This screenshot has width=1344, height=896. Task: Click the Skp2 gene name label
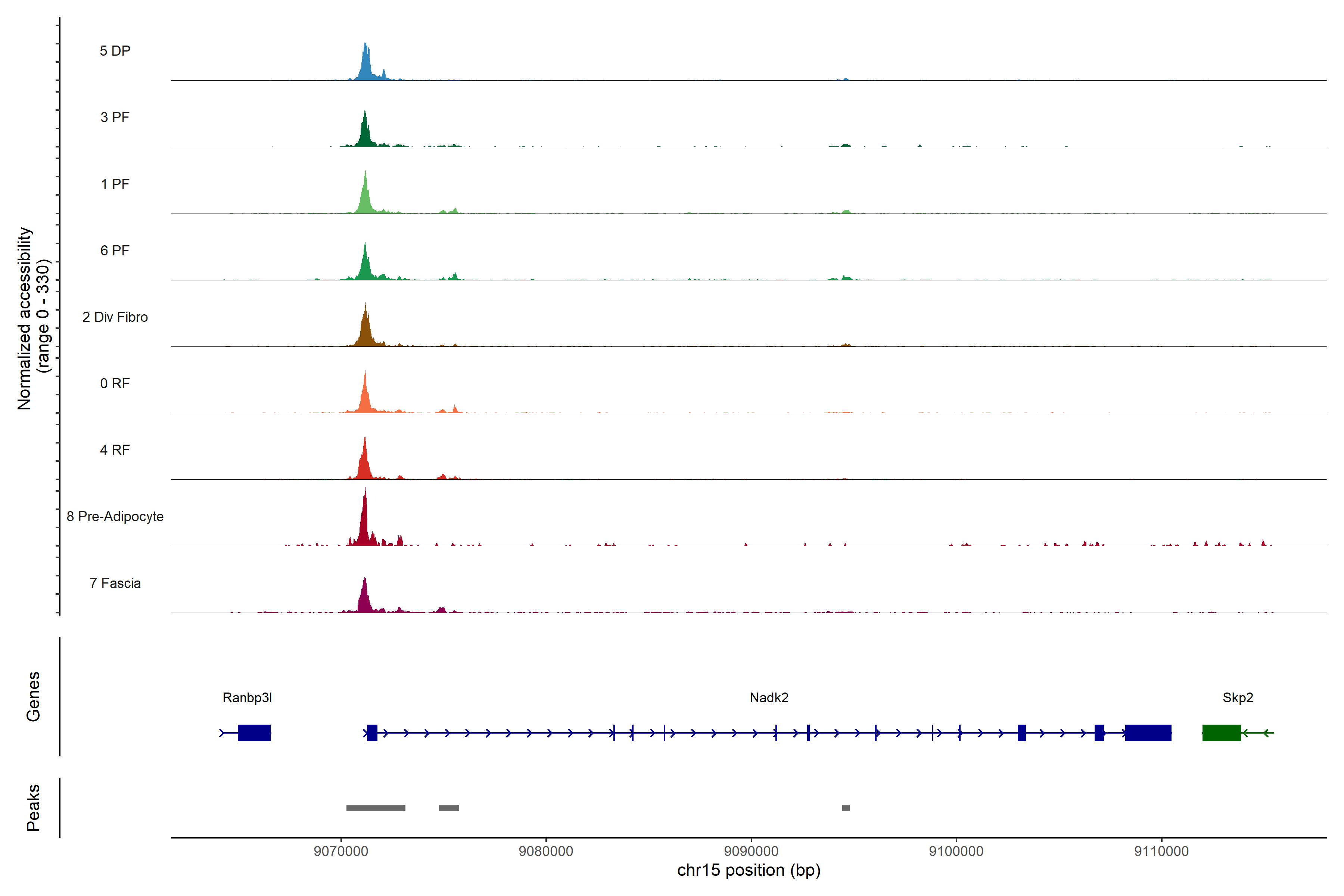tap(1238, 698)
